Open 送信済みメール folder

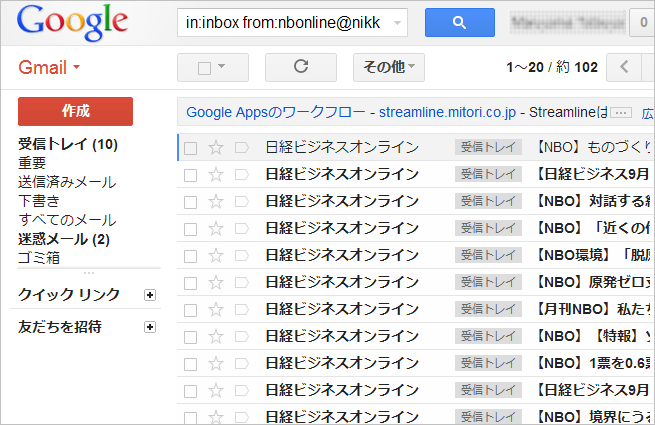[x=67, y=182]
